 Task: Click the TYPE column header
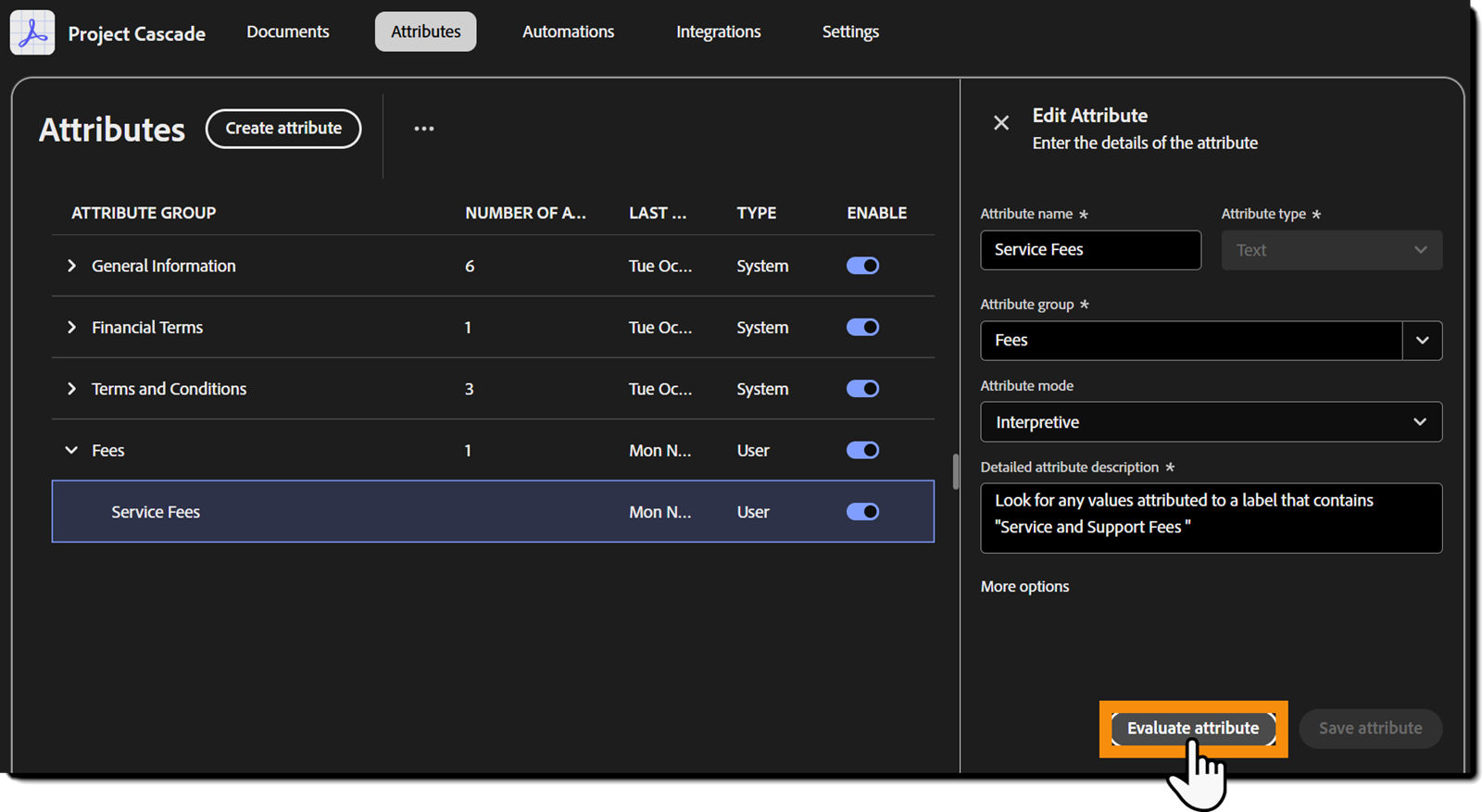coord(757,213)
